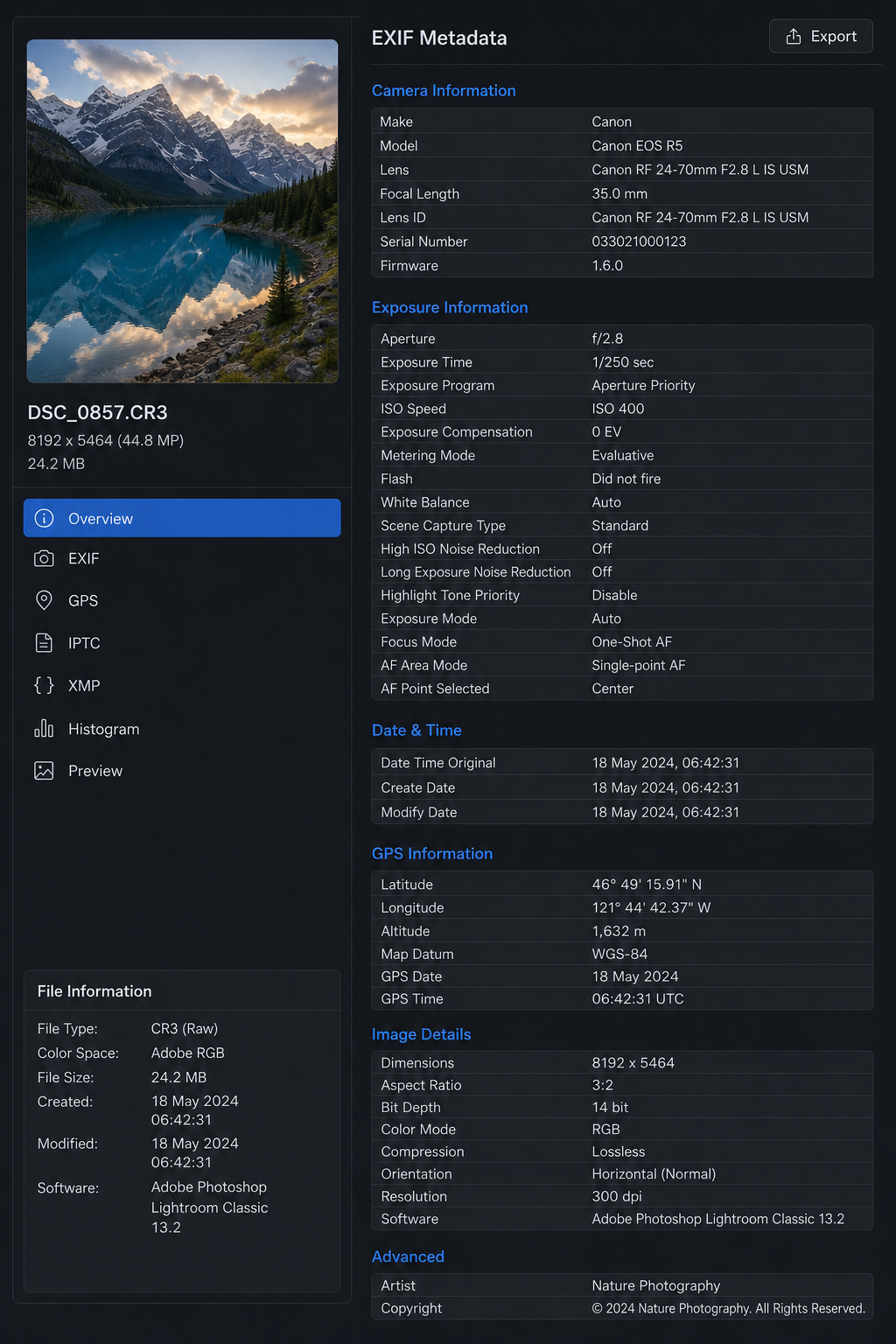Select Longitude value 121° 44' 42.37" W

(x=651, y=907)
